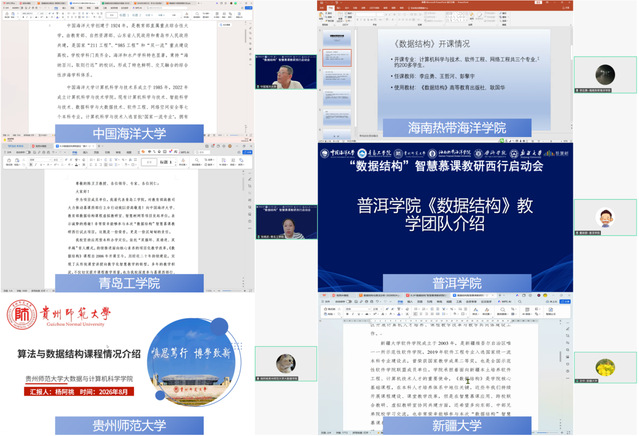
Task: Select the female presenter's video tile
Action: (286, 222)
